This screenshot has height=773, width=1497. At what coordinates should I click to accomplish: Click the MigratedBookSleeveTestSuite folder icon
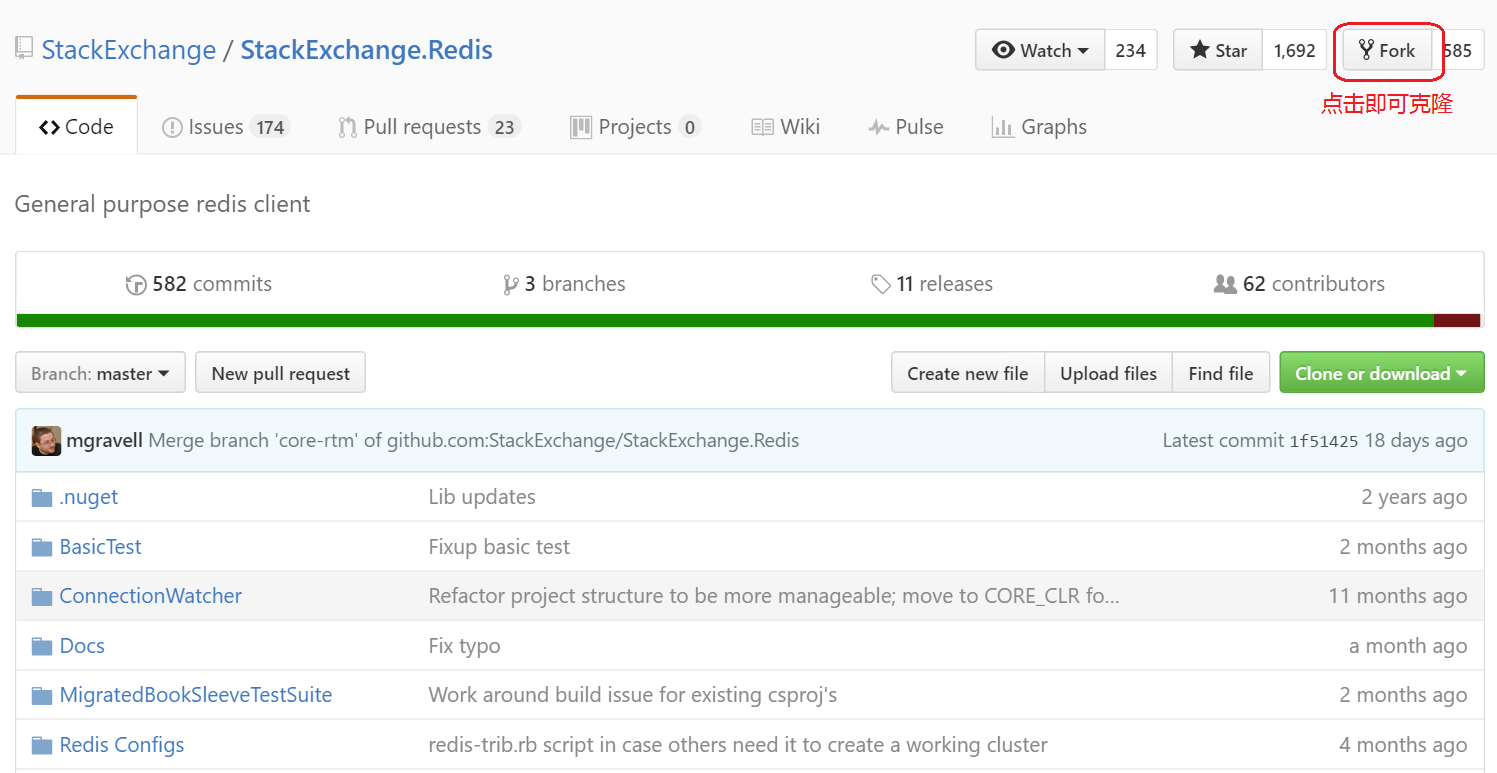[41, 695]
